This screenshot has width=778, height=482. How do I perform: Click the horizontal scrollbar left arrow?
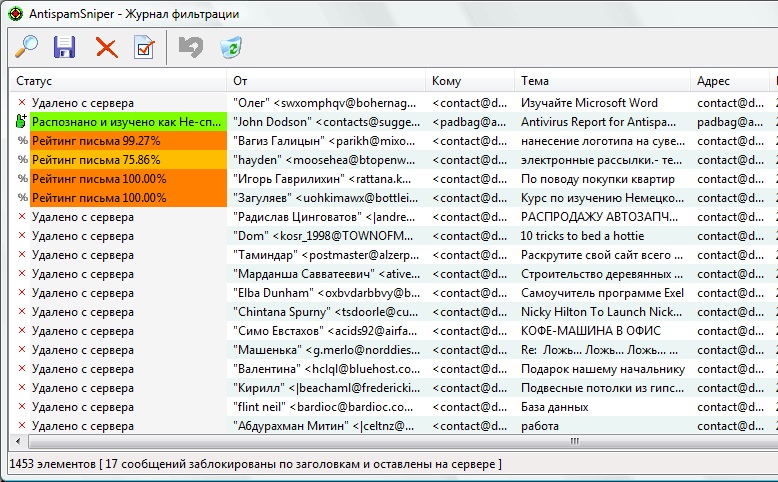point(18,441)
